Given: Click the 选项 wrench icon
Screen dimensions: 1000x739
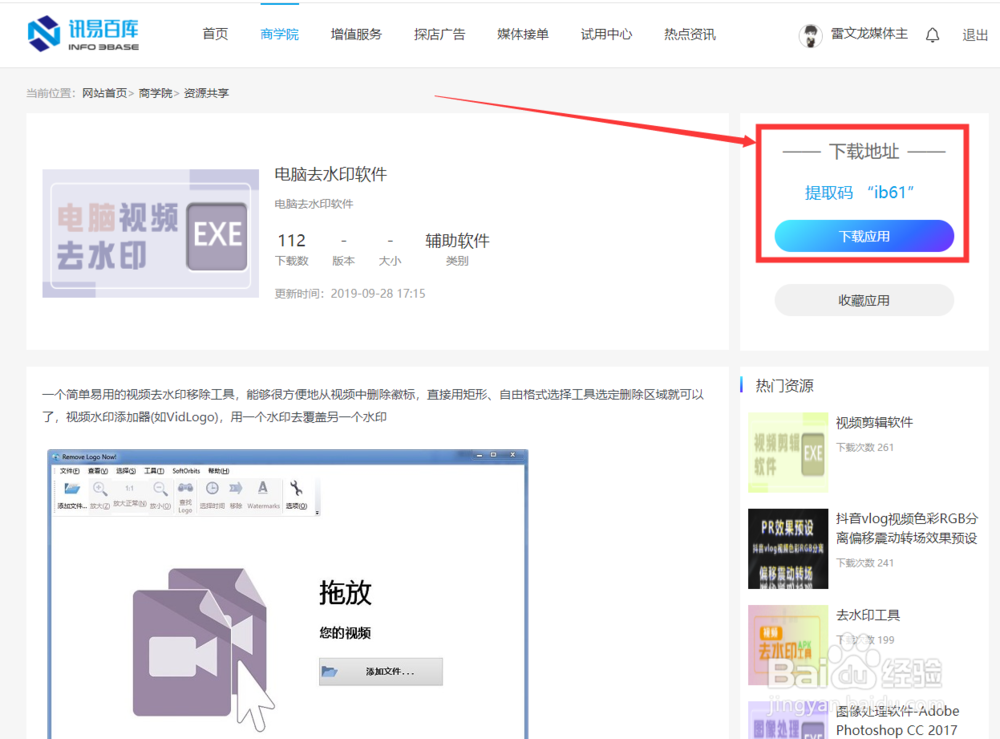Looking at the screenshot, I should (x=296, y=488).
